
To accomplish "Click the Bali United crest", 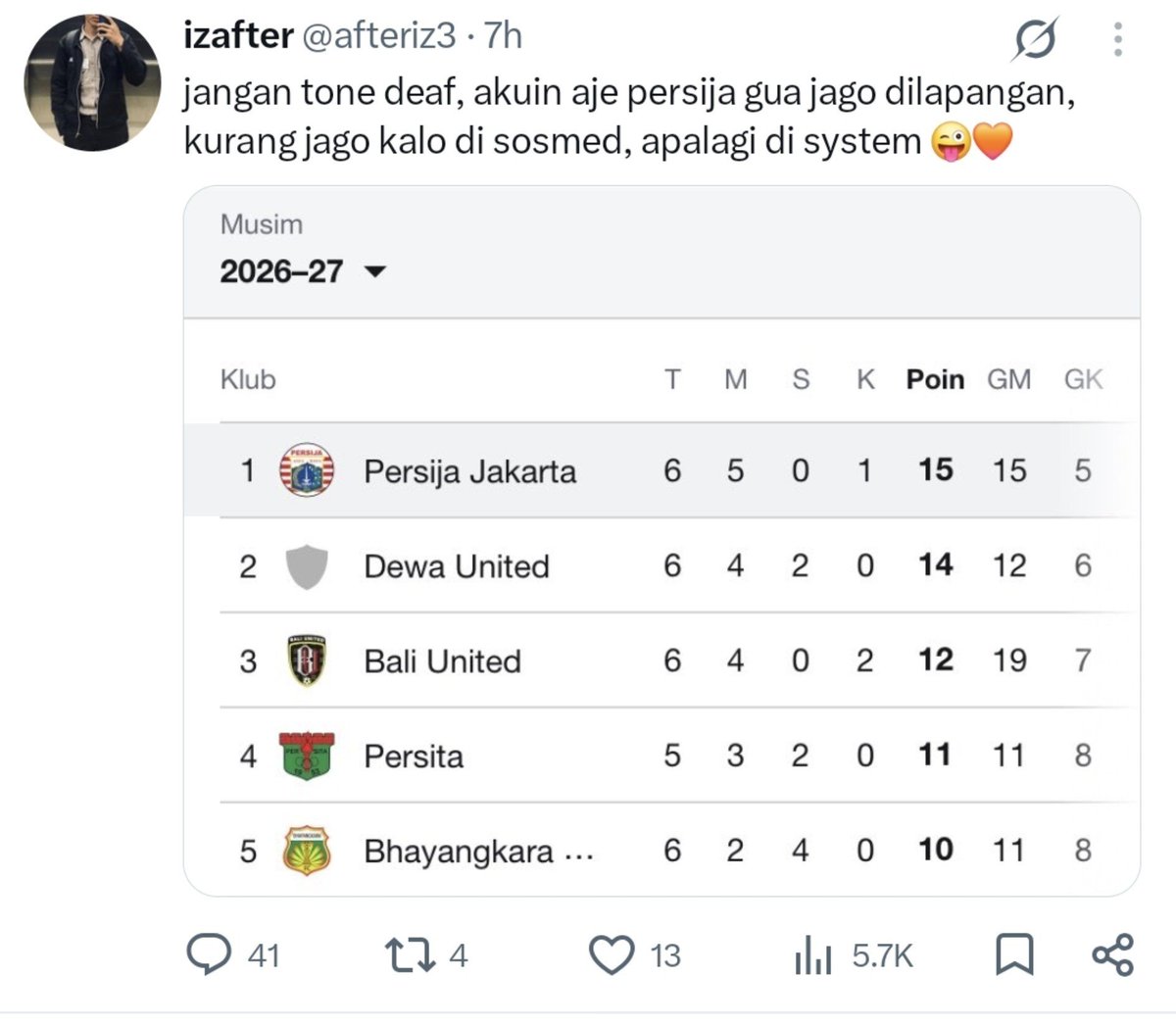I will pyautogui.click(x=307, y=660).
